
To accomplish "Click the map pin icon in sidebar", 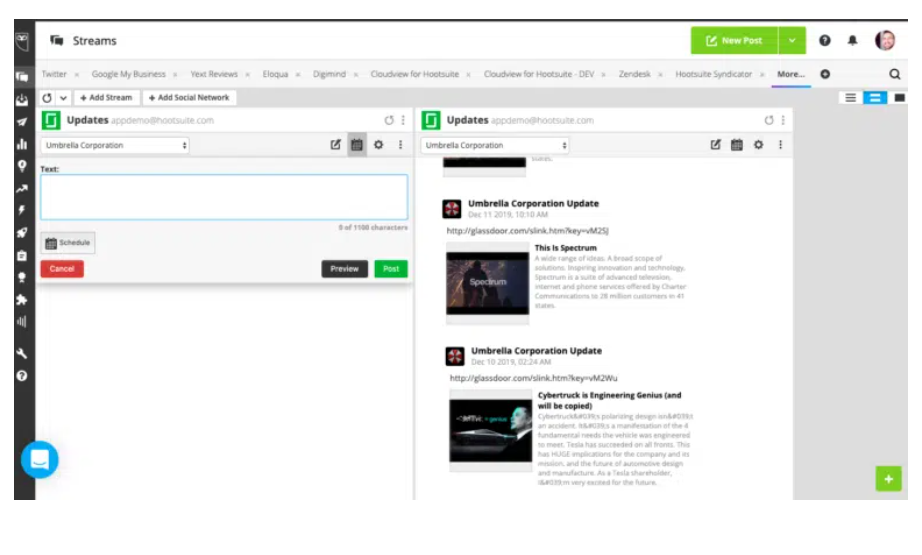I will tap(22, 166).
